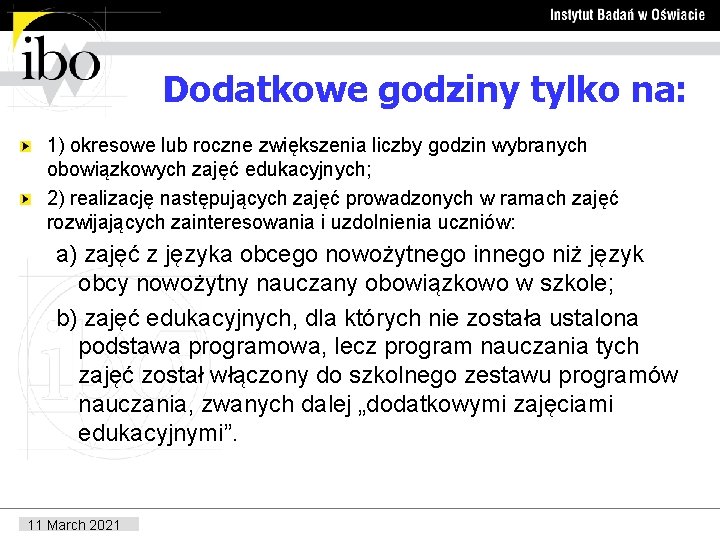
Task: Click the line '2) realizację następujących zajęć prowadzonych'
Action: (332, 199)
